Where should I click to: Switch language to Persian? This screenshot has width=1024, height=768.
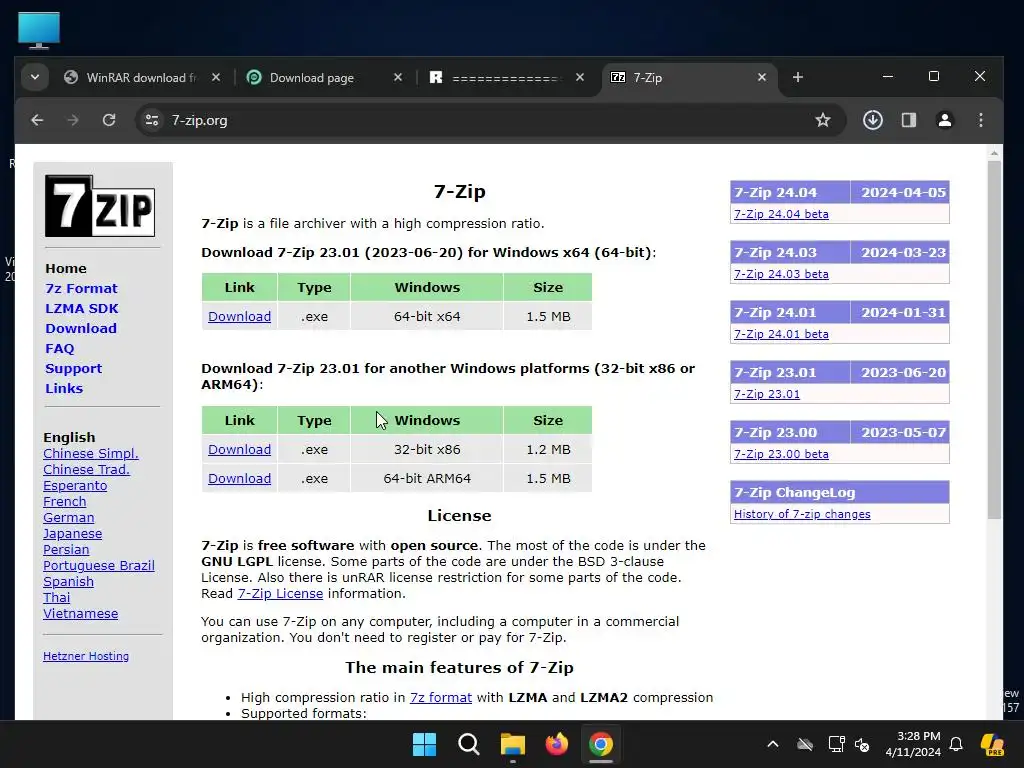[x=66, y=550]
